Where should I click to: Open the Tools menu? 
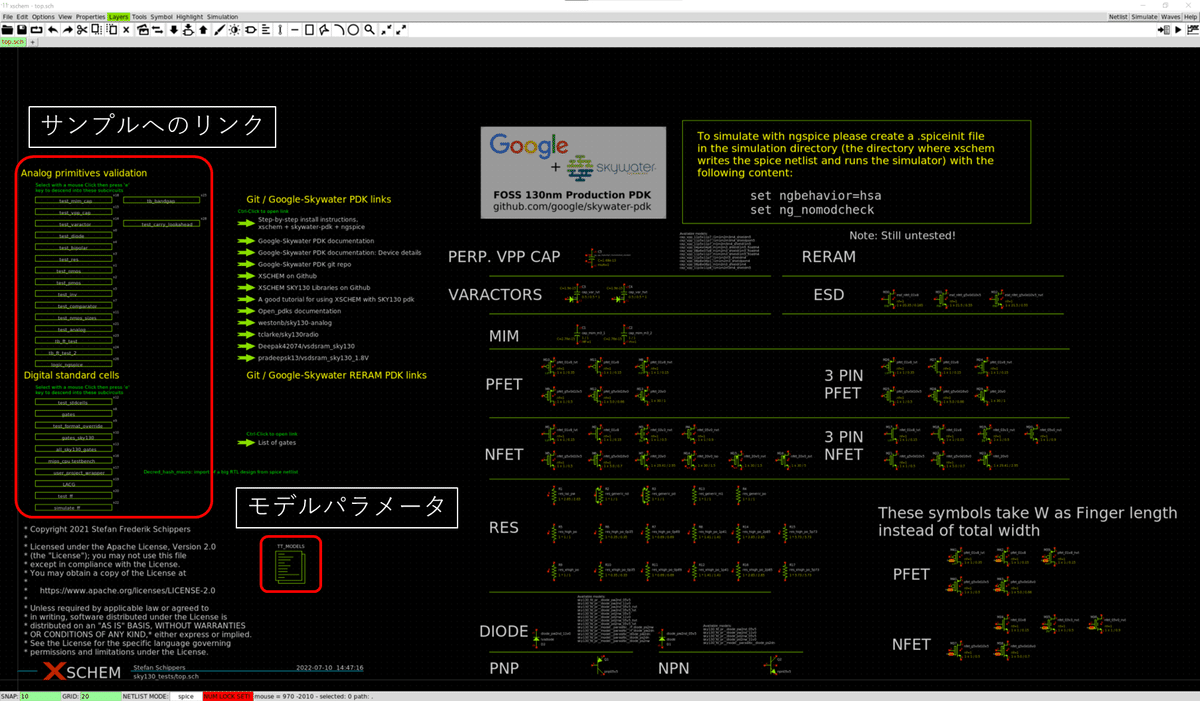[x=139, y=17]
